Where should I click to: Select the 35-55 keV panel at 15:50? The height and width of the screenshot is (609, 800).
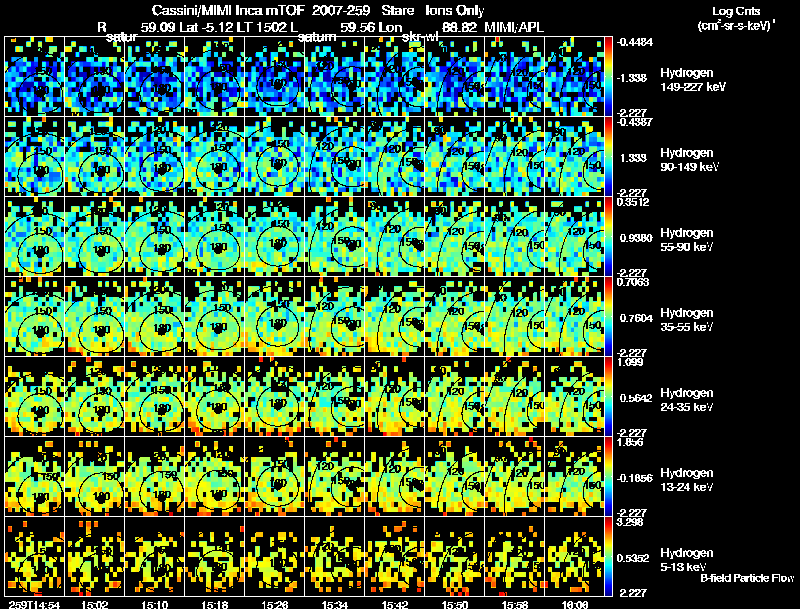point(455,316)
